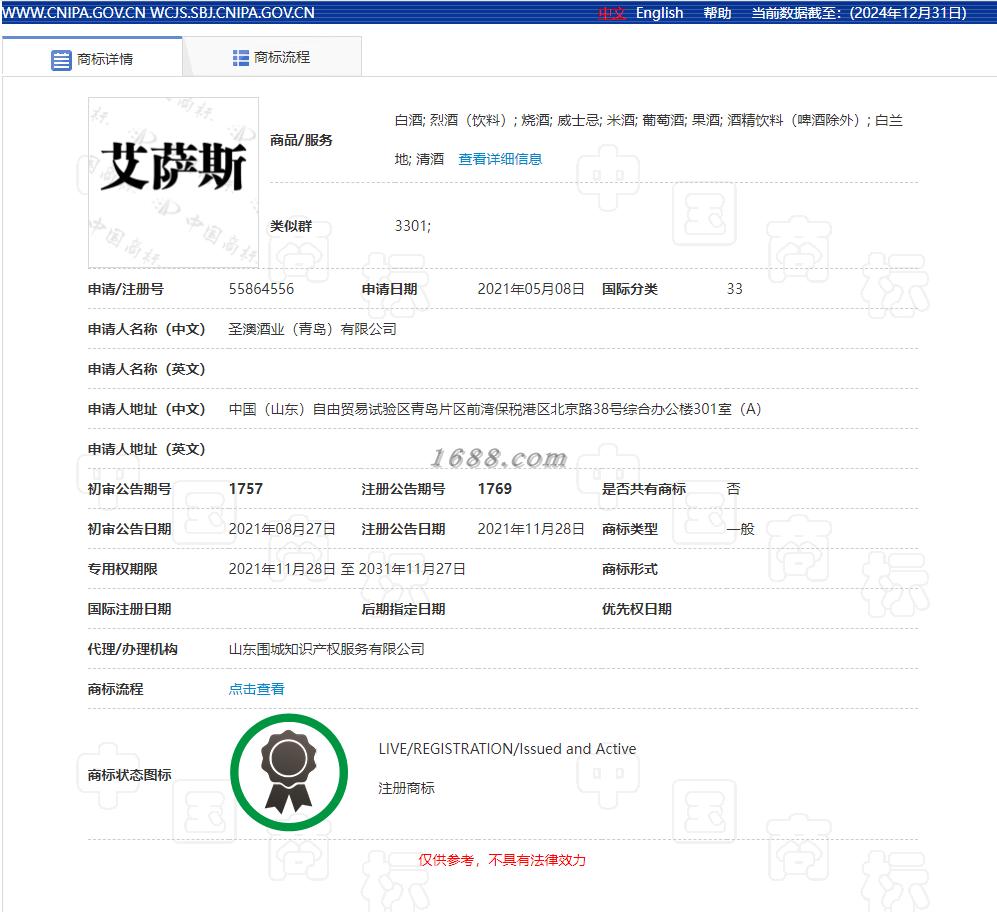Image resolution: width=997 pixels, height=912 pixels.
Task: Switch to the 商标流程 tab
Action: click(272, 58)
